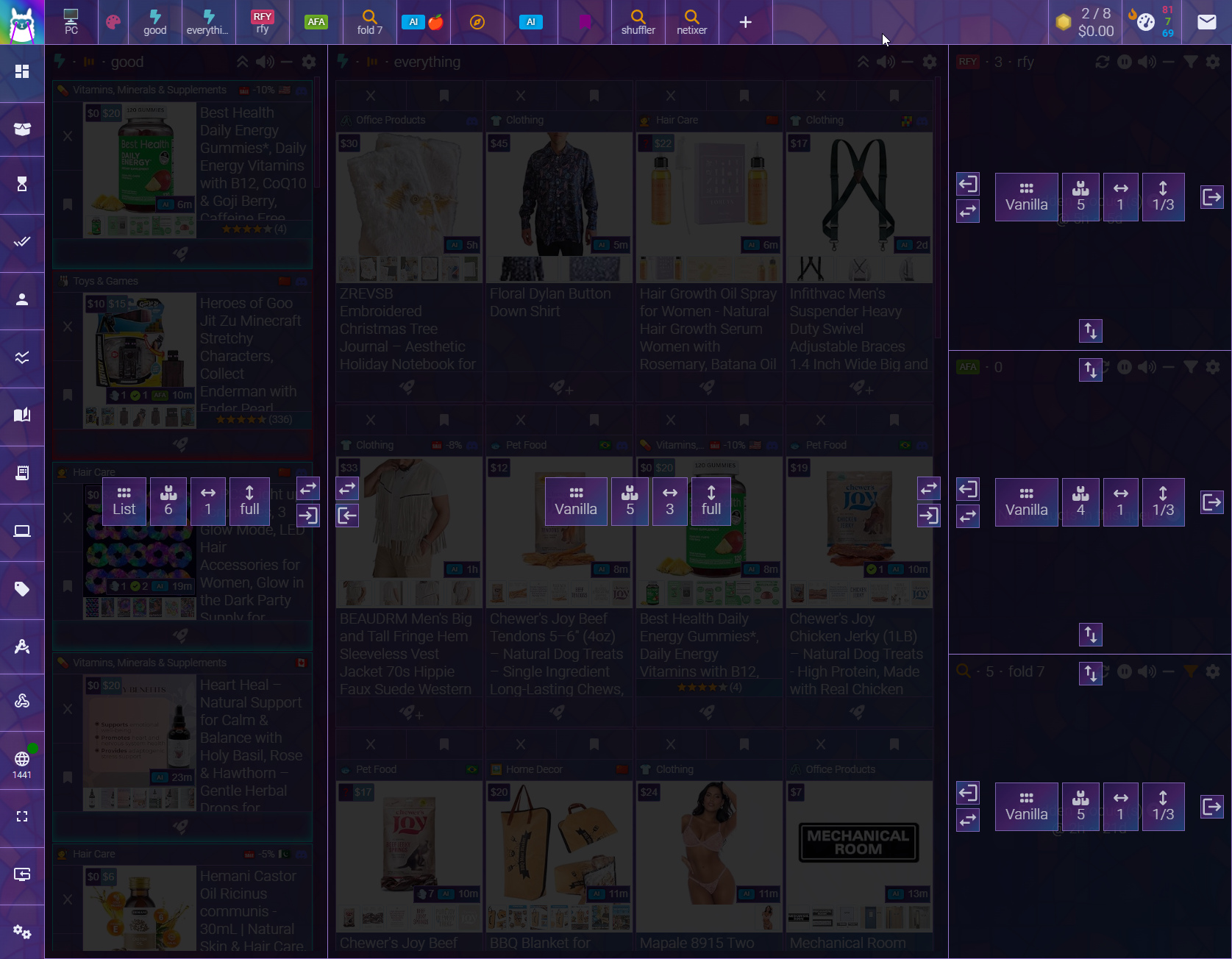The width and height of the screenshot is (1232, 959).
Task: Open the rfy tab in top bar
Action: (263, 22)
